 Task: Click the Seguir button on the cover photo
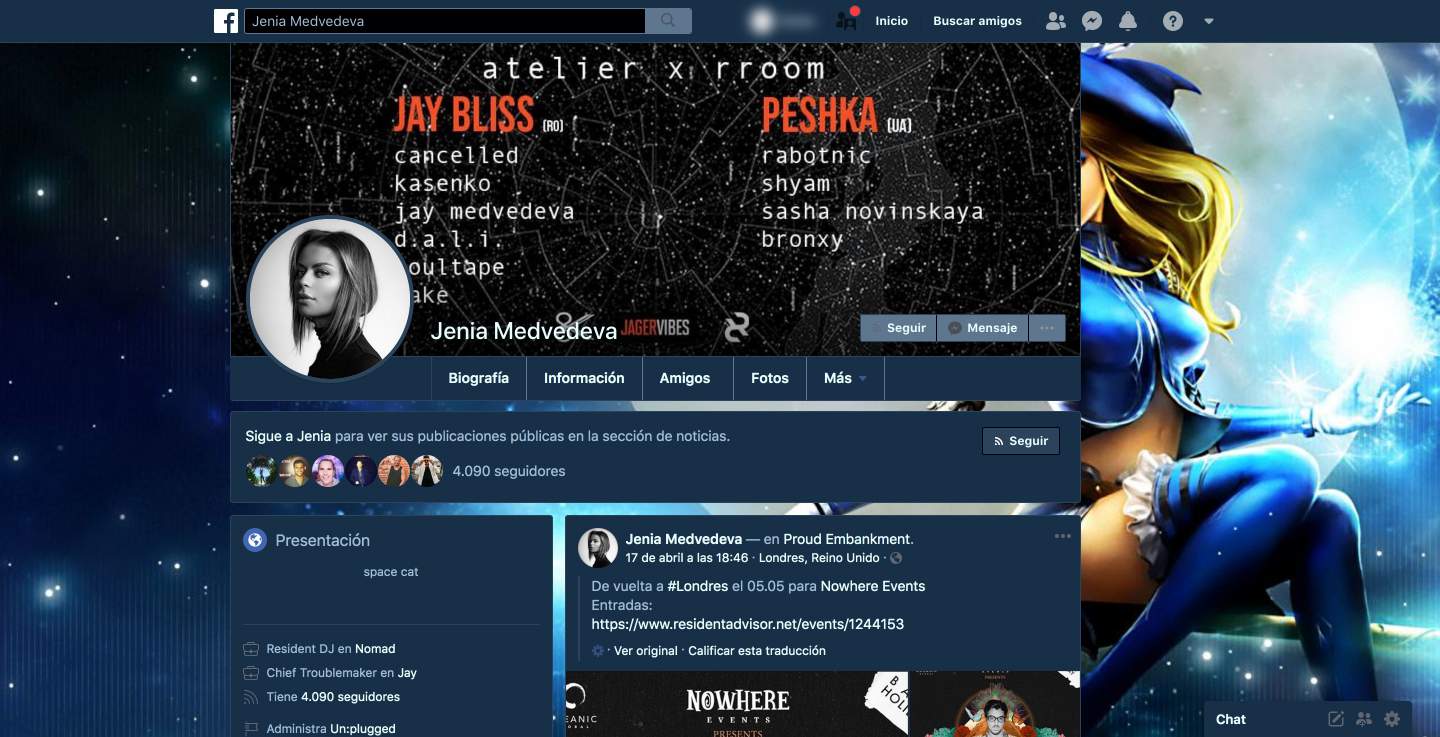point(898,328)
